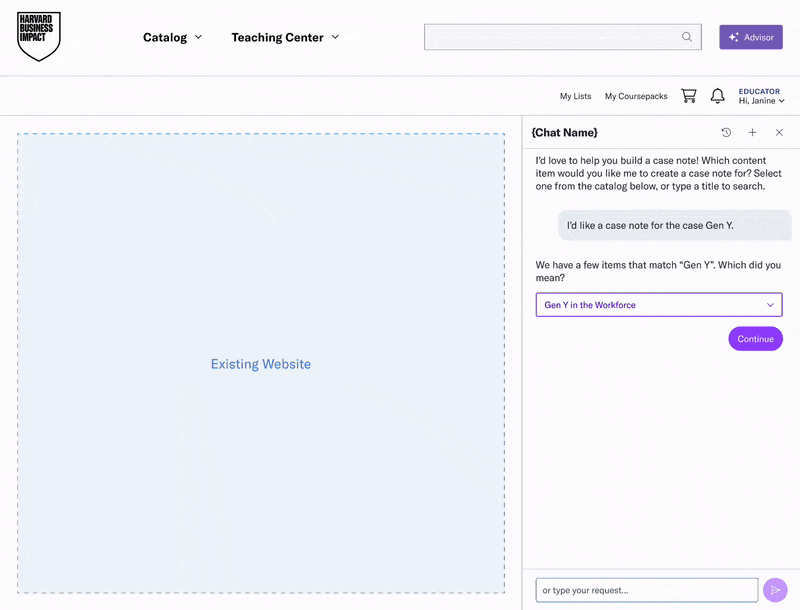Open the Advisor assistant
The image size is (800, 610).
pos(751,37)
